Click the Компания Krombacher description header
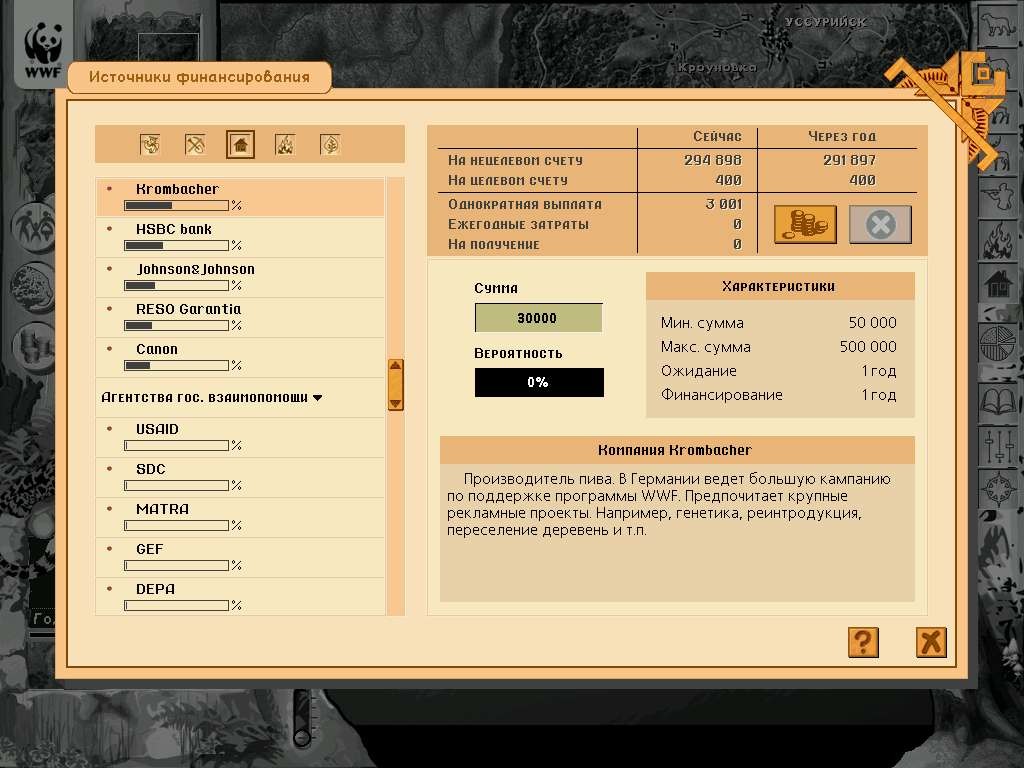 tap(676, 450)
